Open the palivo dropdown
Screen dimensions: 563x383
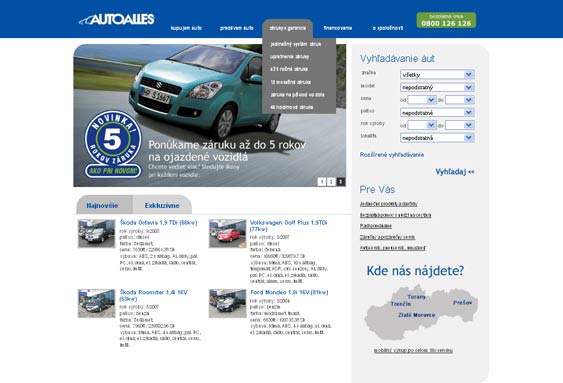pos(437,113)
